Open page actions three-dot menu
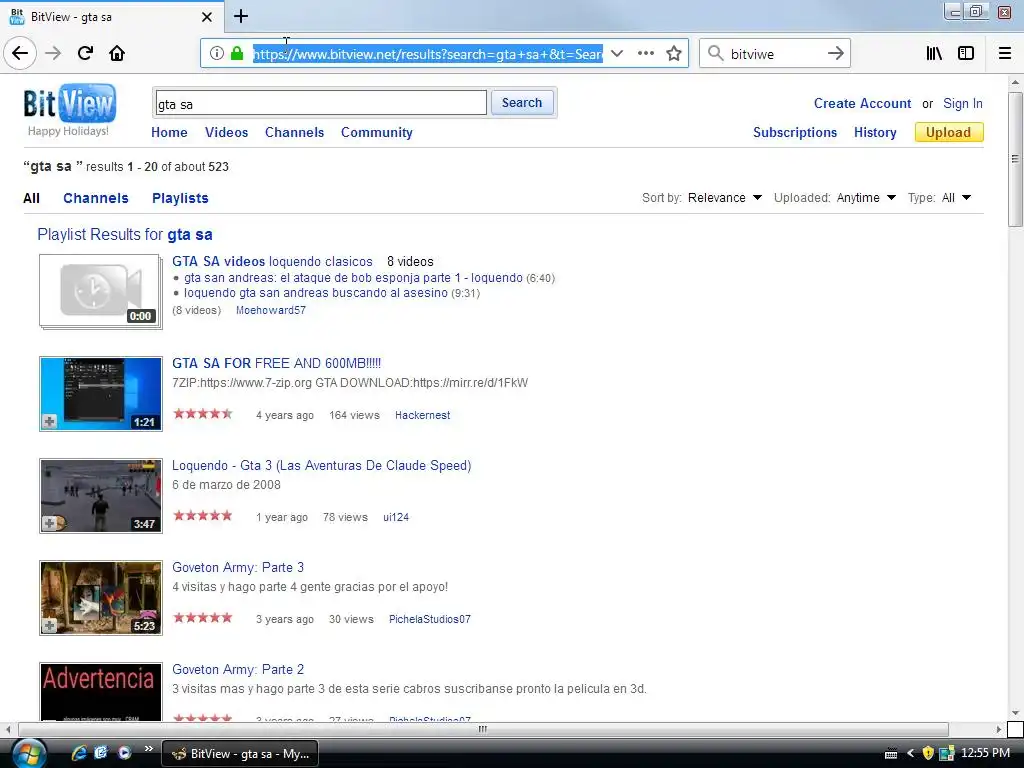The width and height of the screenshot is (1024, 768). point(646,54)
